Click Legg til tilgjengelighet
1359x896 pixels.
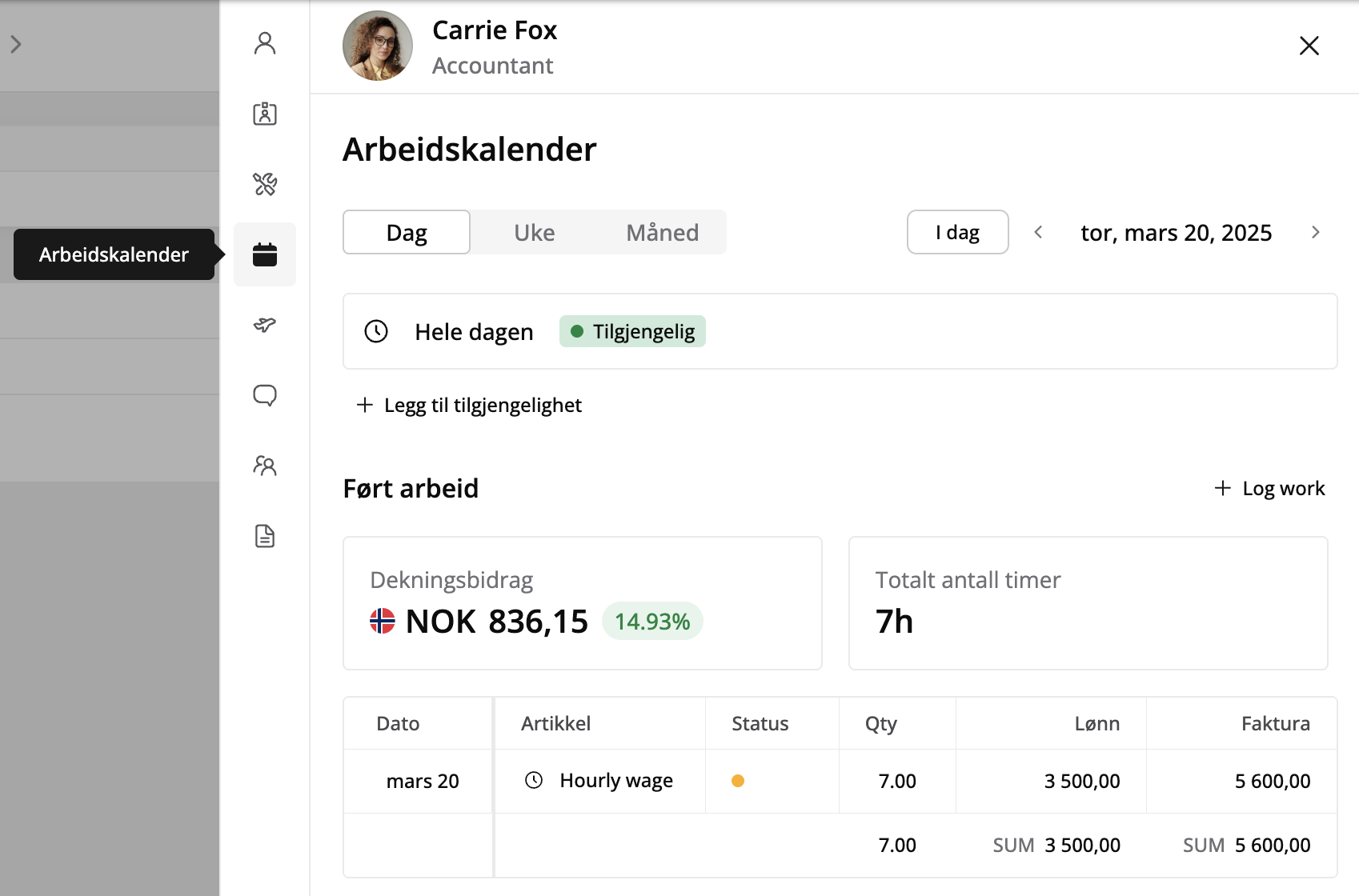pos(470,406)
